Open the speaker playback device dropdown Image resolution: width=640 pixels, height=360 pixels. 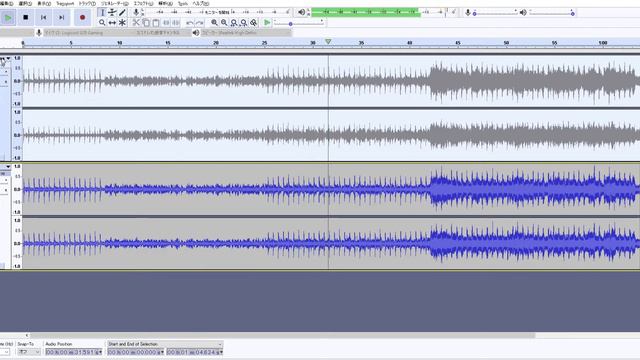pyautogui.click(x=246, y=33)
